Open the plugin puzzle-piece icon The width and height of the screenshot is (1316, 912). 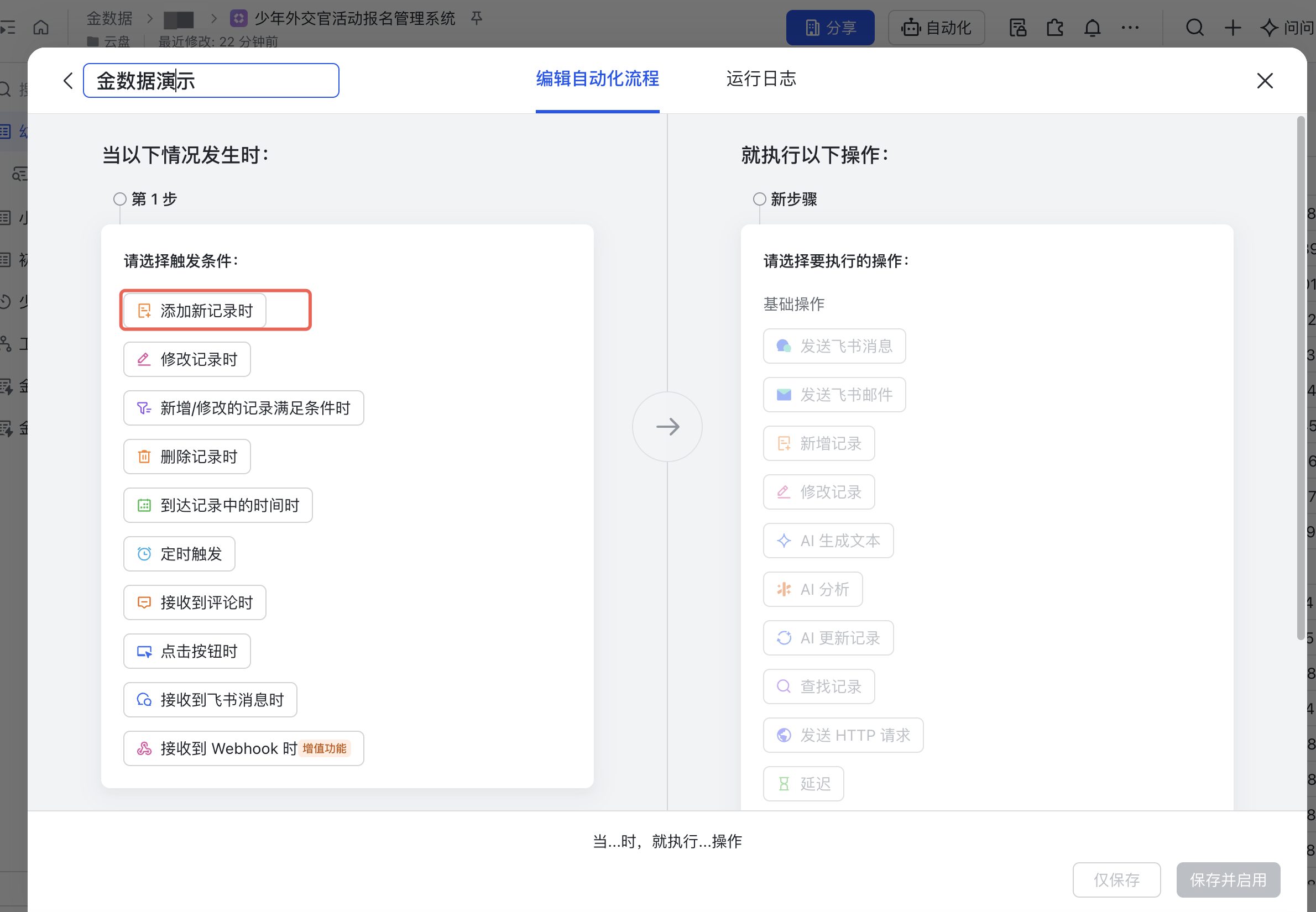pyautogui.click(x=1056, y=28)
